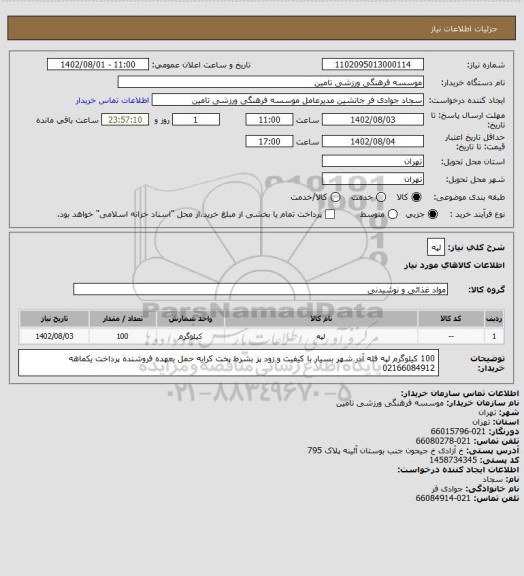Select the متوسط purchase type radio
Screen dimensions: 524x576
393,214
